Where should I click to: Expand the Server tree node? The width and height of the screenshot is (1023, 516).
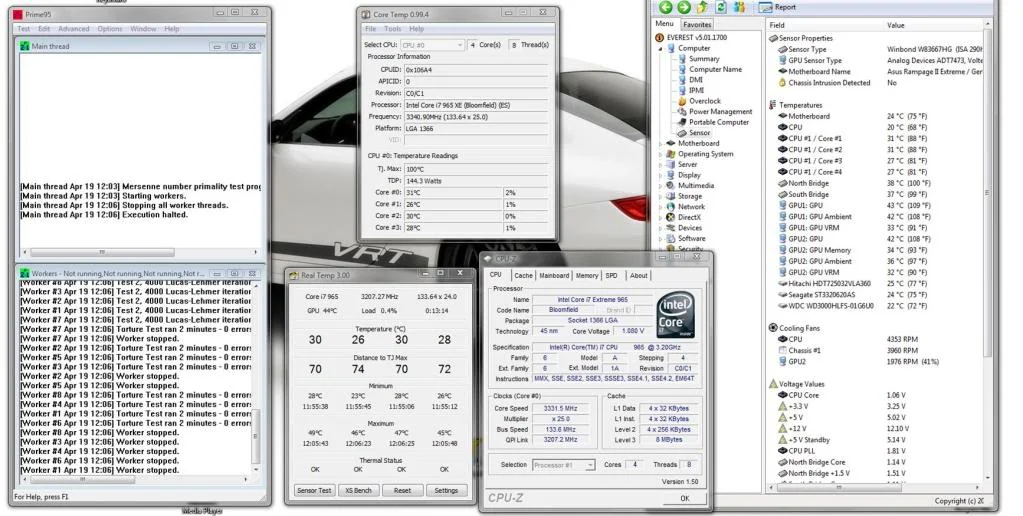[660, 164]
